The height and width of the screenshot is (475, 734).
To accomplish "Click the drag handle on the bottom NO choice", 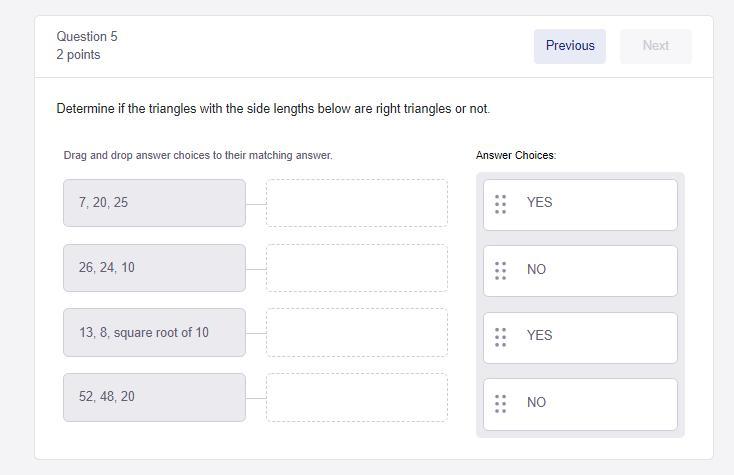I will click(x=501, y=403).
